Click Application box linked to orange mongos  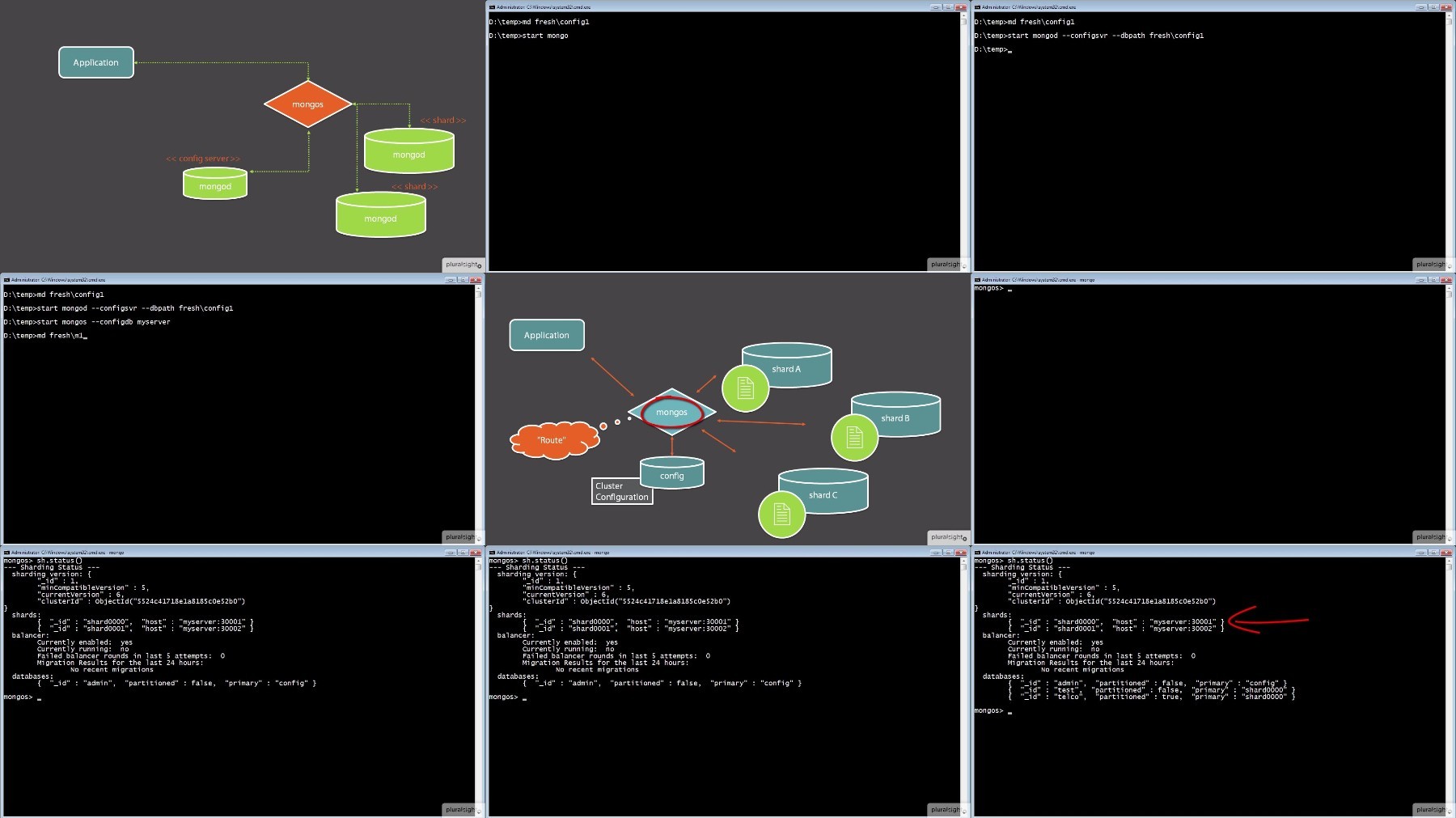(x=96, y=62)
